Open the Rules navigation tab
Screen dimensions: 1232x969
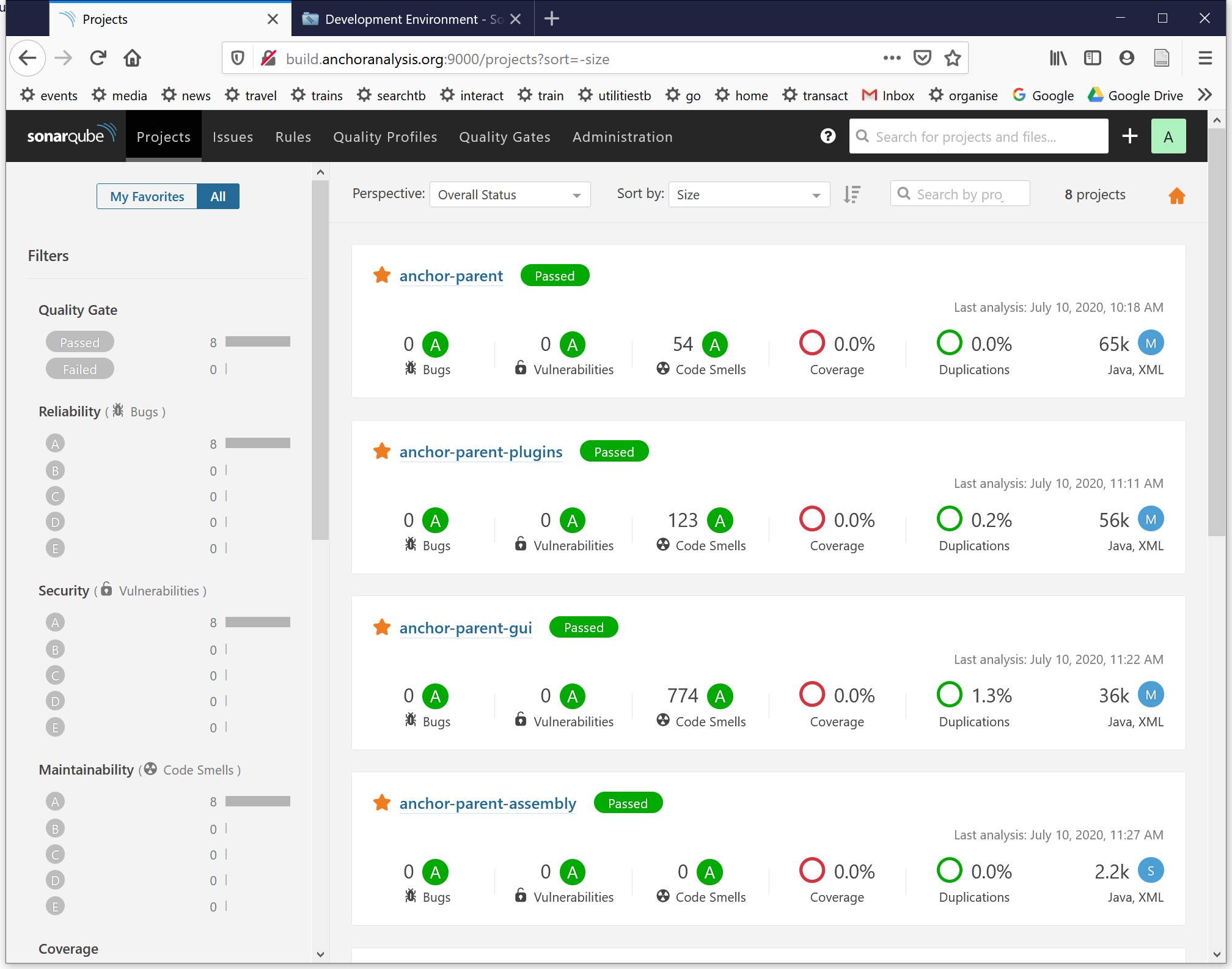[293, 136]
